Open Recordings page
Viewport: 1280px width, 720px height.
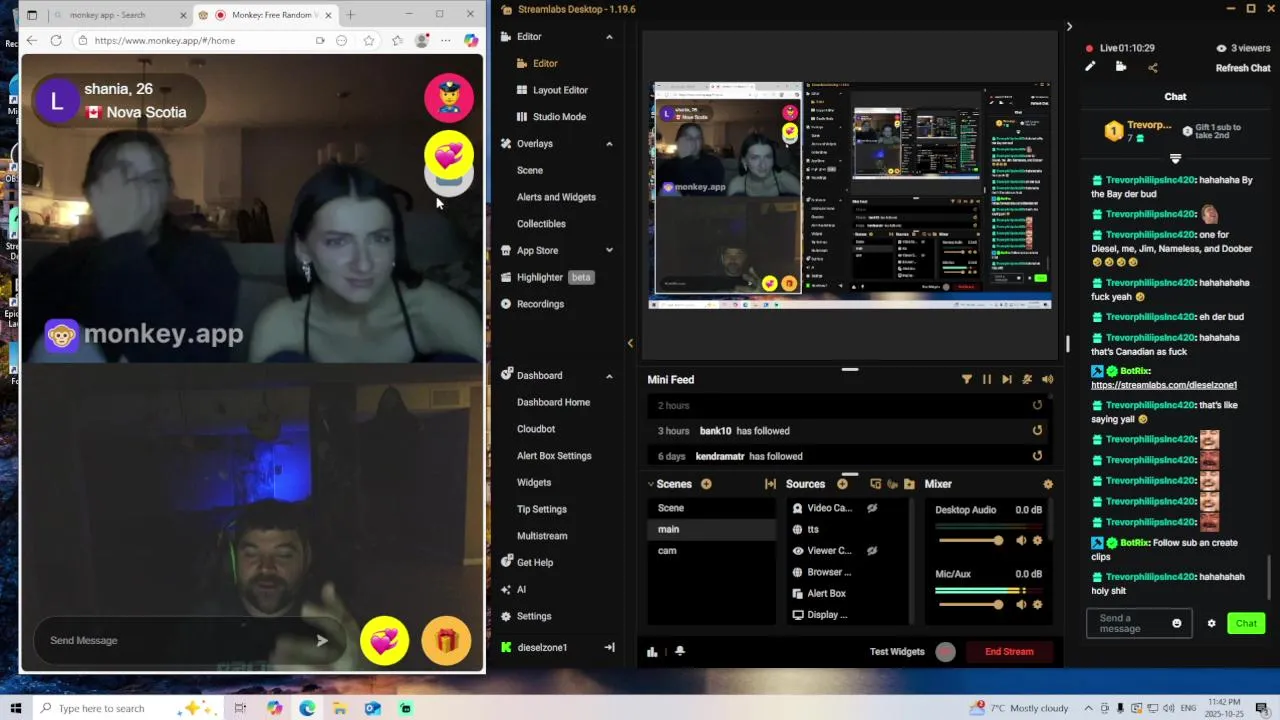click(x=540, y=304)
